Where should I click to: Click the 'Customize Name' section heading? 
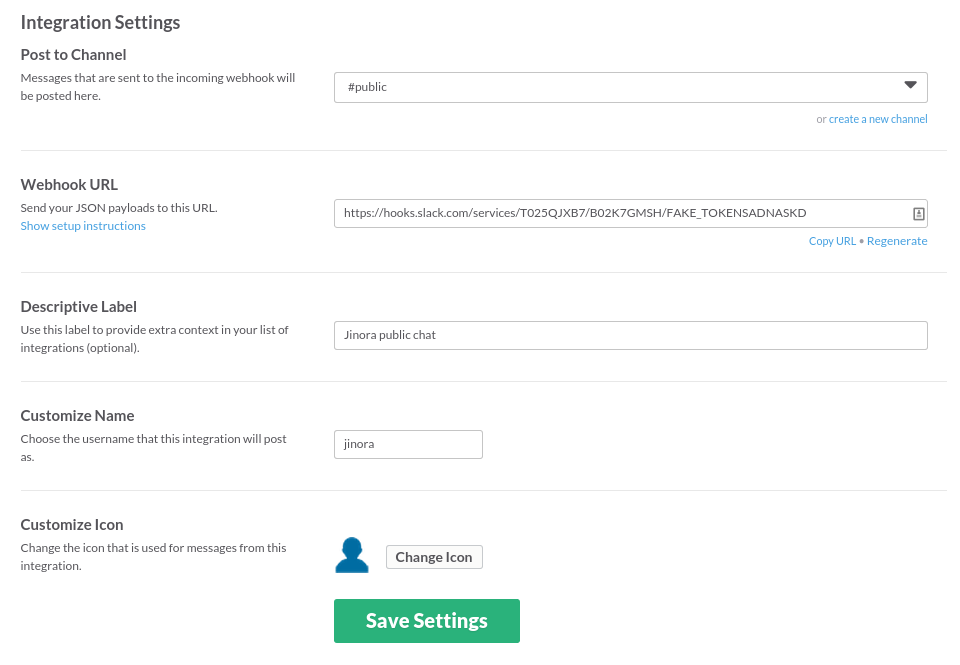tap(77, 415)
